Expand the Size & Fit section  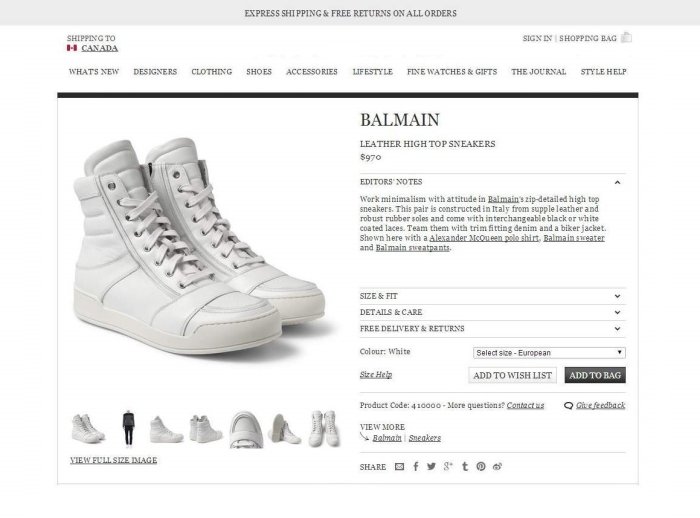[x=619, y=296]
